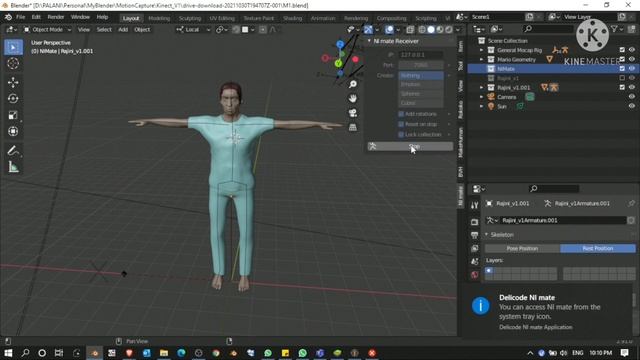Toggle the Add rotations checkbox
This screenshot has height=360, width=640.
coord(401,114)
